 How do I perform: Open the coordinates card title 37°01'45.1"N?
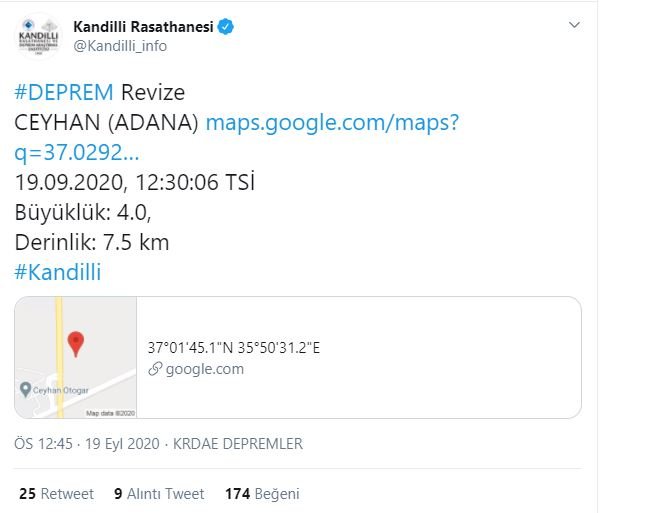(233, 348)
